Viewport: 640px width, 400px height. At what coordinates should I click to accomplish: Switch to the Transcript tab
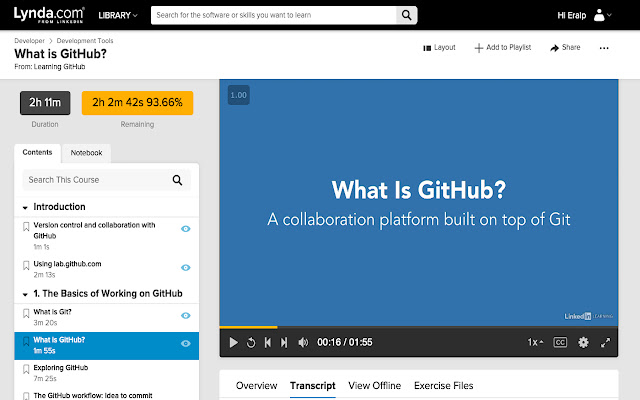313,385
